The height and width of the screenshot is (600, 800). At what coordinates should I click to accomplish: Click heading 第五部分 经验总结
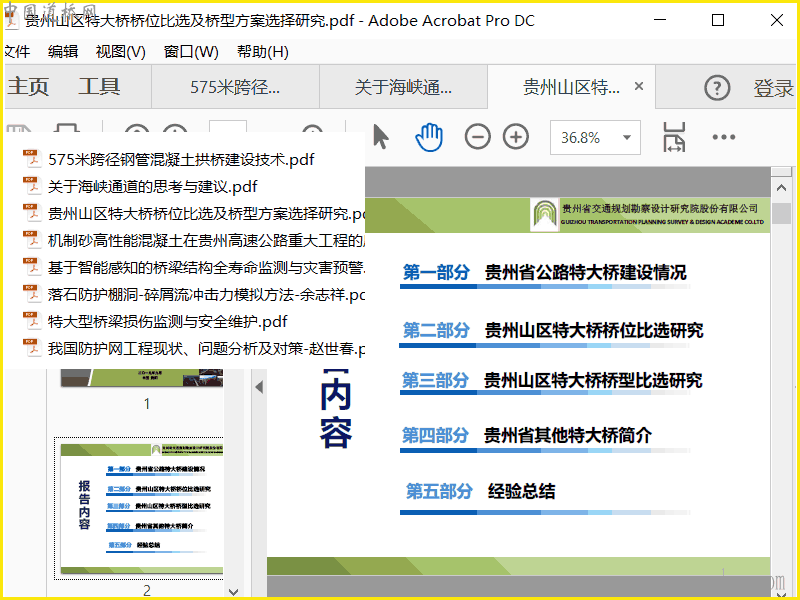coord(480,491)
